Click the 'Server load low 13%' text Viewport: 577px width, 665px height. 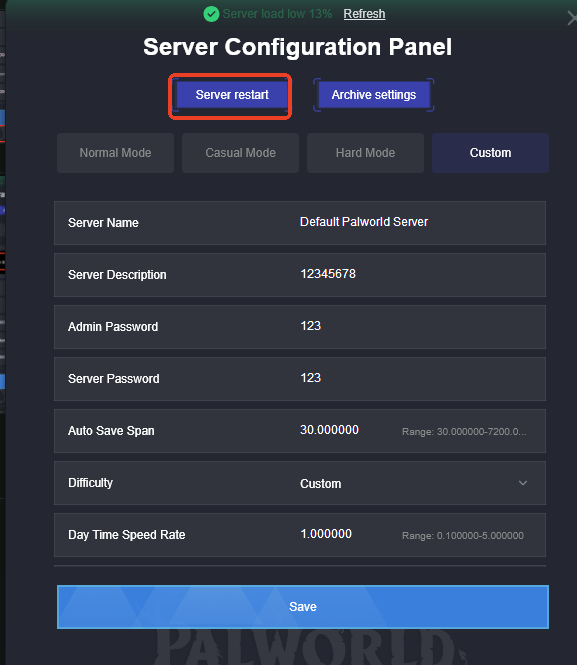click(277, 14)
